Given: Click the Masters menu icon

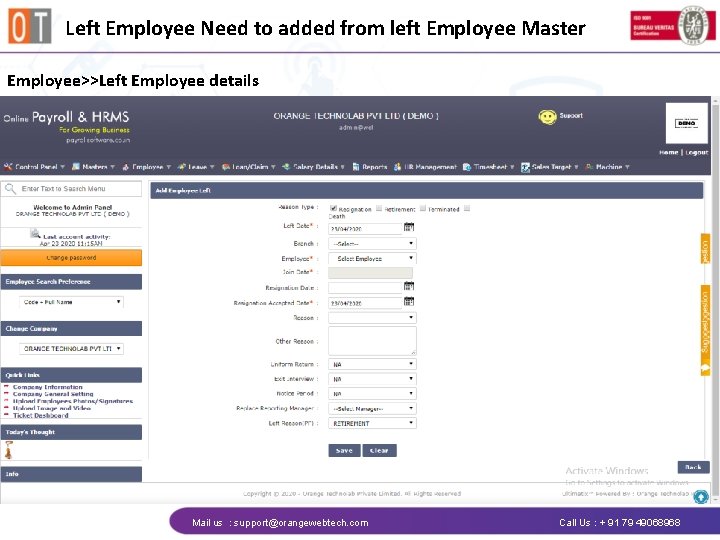Looking at the screenshot, I should (76, 167).
